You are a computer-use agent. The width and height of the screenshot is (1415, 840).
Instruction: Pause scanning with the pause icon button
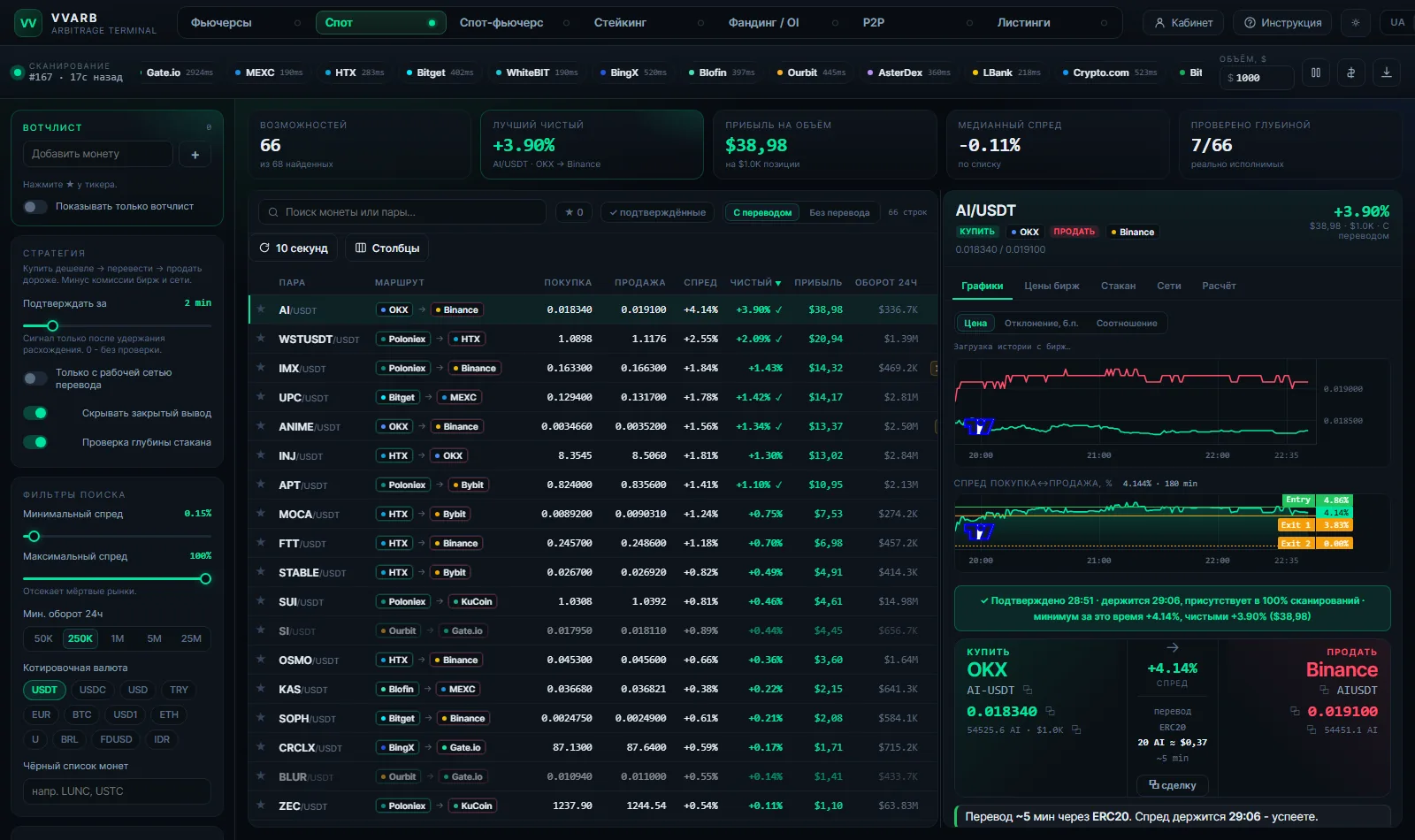(x=1316, y=73)
